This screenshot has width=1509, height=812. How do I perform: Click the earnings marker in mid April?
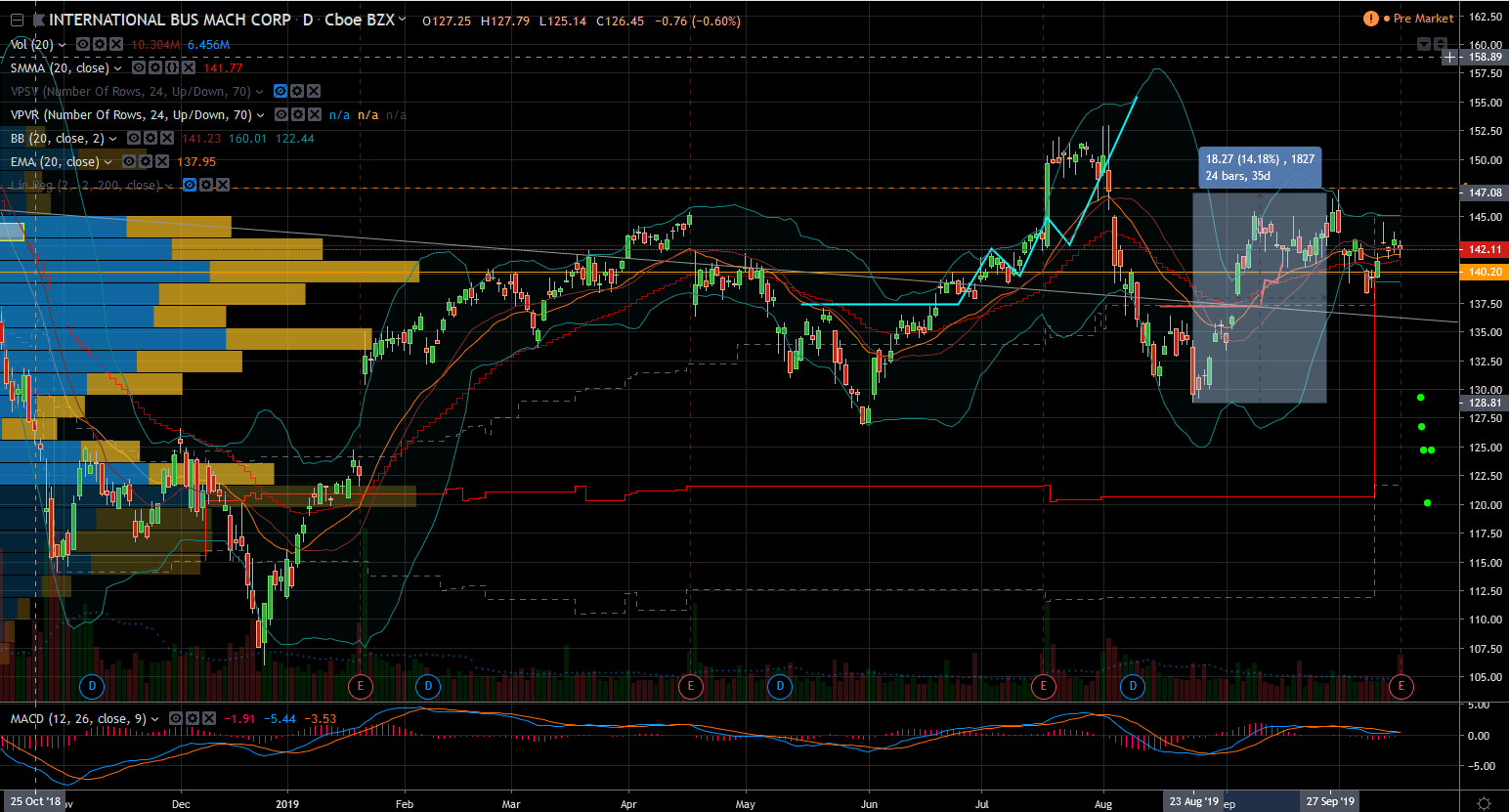tap(690, 686)
